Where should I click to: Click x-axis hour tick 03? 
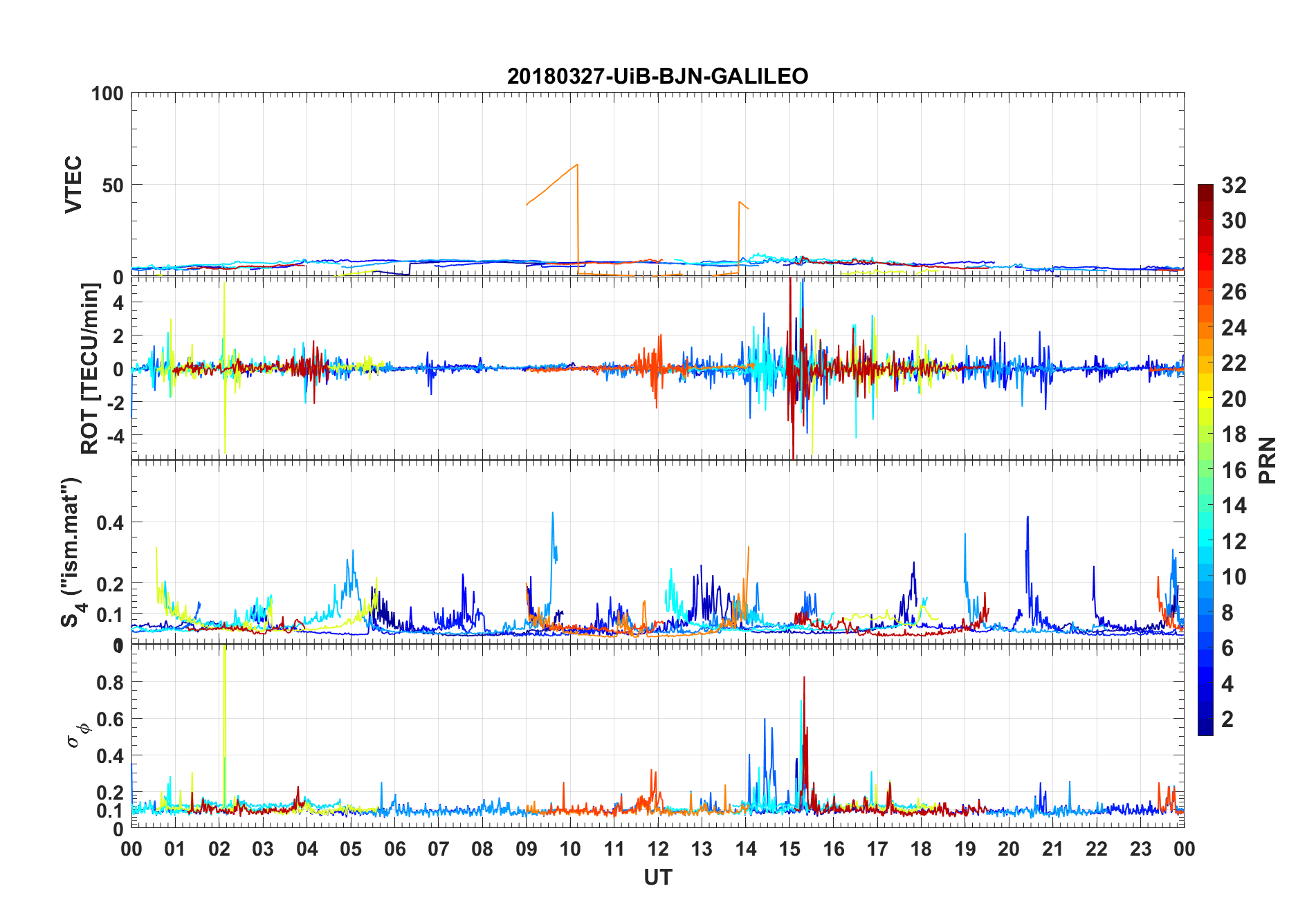coord(263,849)
